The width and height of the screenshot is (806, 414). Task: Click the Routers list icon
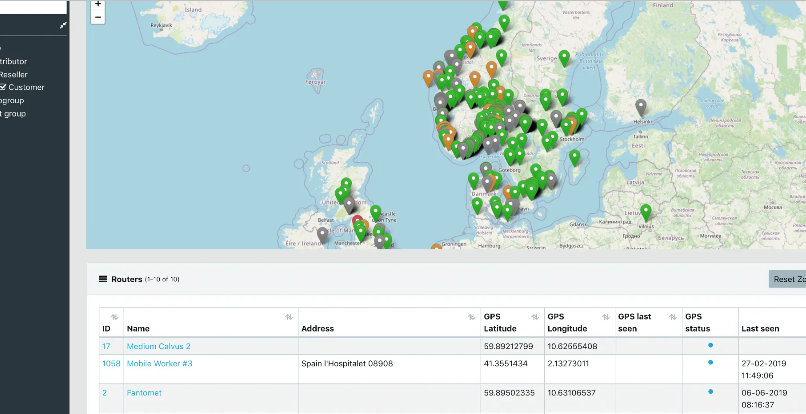102,279
